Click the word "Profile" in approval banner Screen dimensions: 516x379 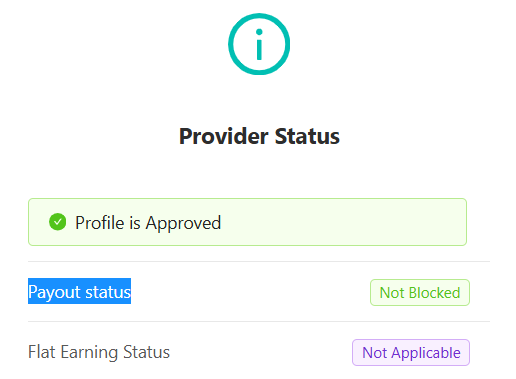[x=100, y=223]
